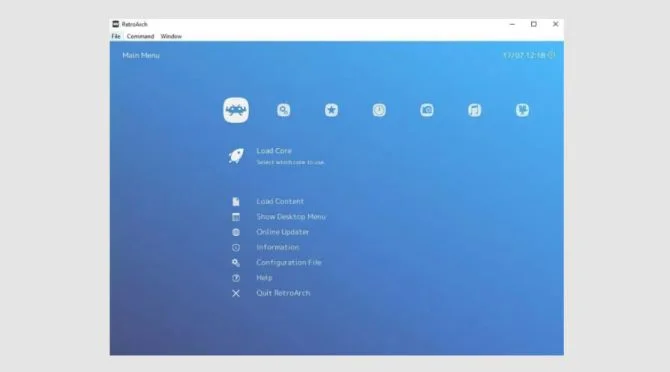Image resolution: width=670 pixels, height=372 pixels.
Task: Click the 'Select which core to use' description
Action: click(290, 162)
